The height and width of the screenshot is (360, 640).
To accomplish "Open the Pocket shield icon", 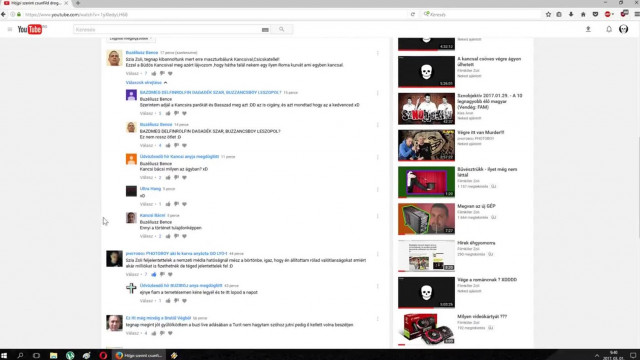I will [x=596, y=14].
